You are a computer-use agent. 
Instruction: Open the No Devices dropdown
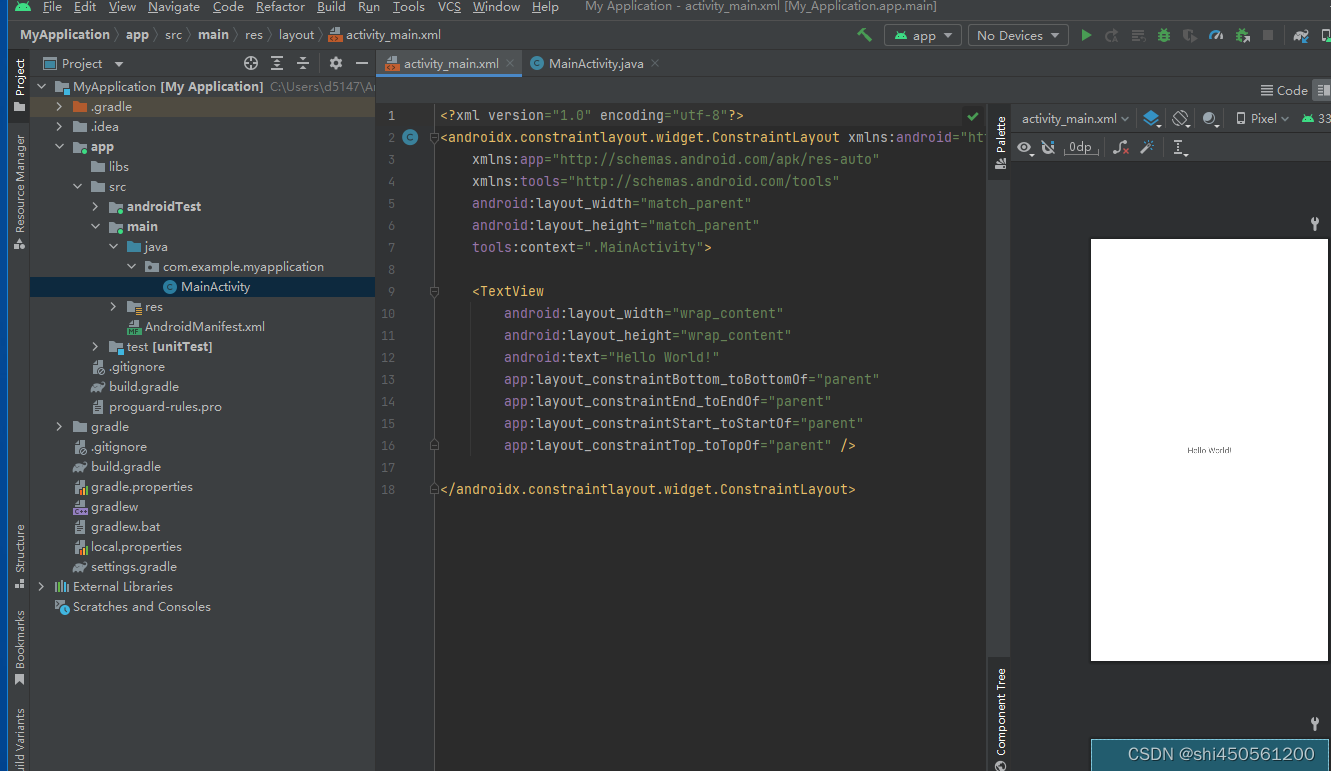point(1017,35)
